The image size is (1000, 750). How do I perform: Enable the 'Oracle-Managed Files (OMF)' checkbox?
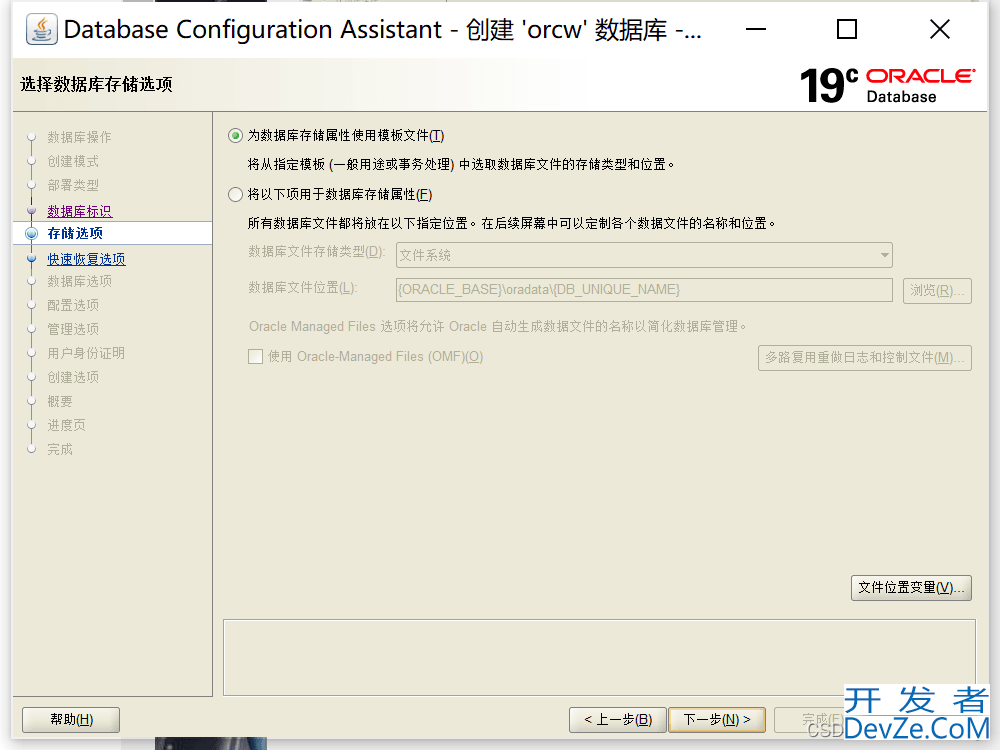click(x=256, y=357)
